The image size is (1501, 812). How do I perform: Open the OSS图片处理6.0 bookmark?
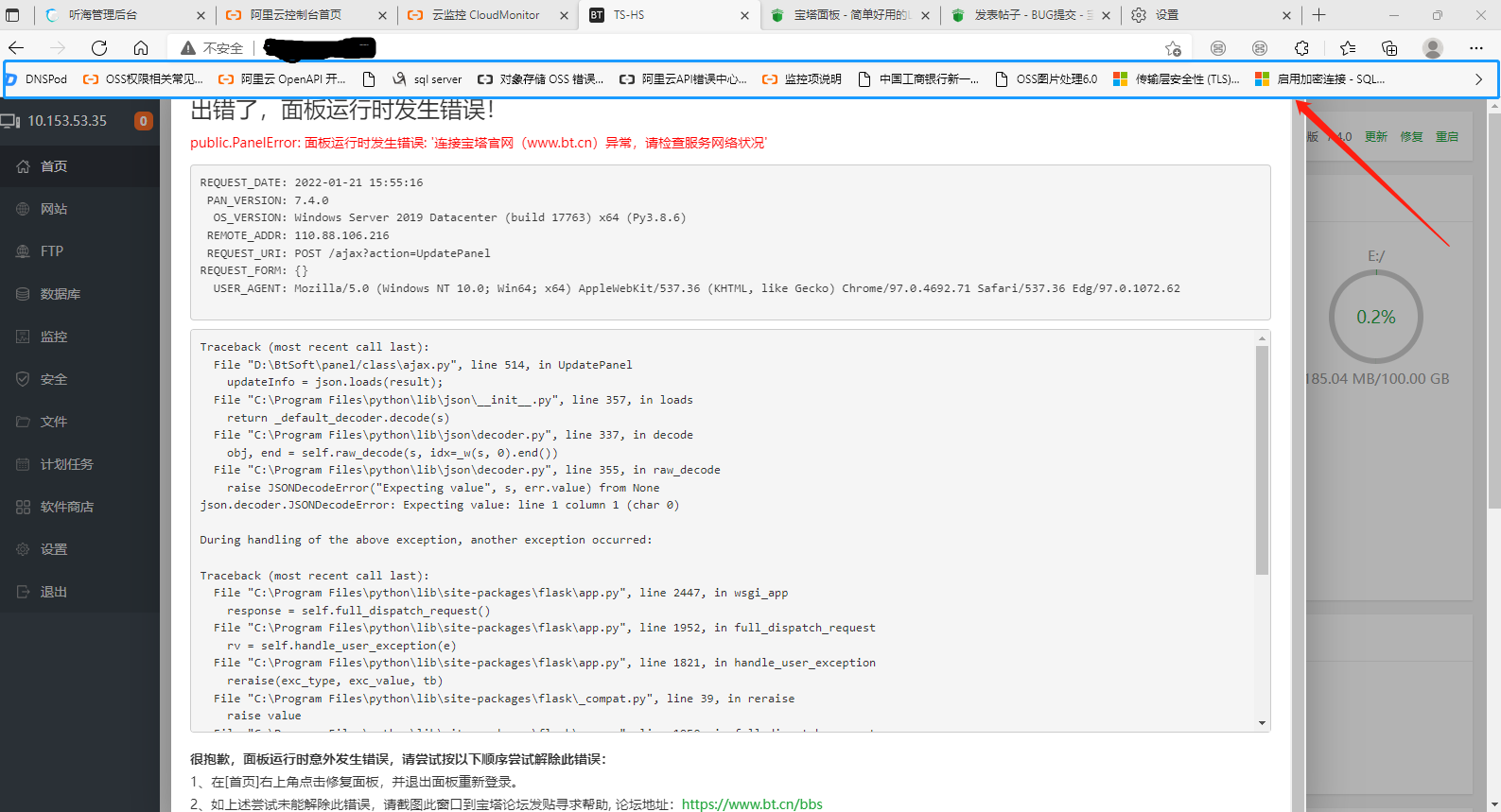click(x=1046, y=79)
